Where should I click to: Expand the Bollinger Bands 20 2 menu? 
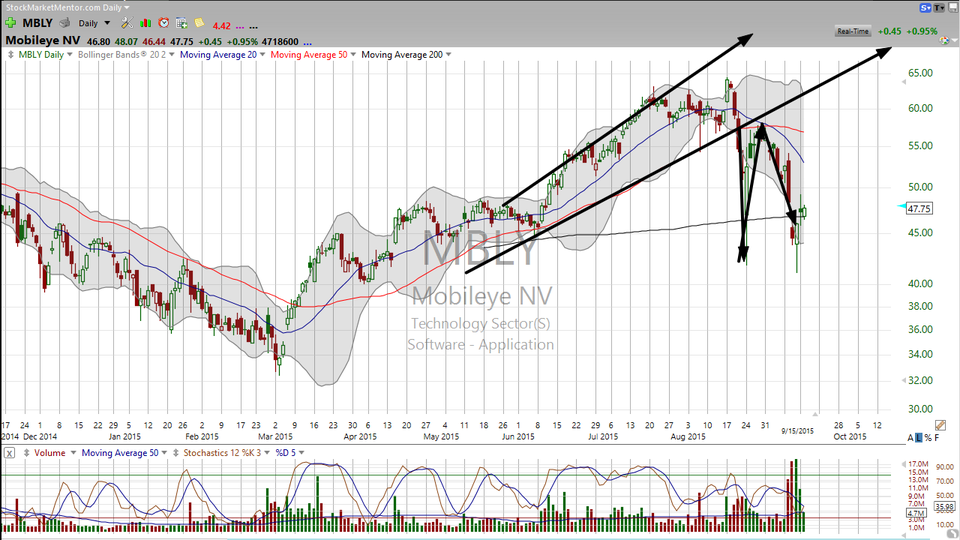pos(171,54)
